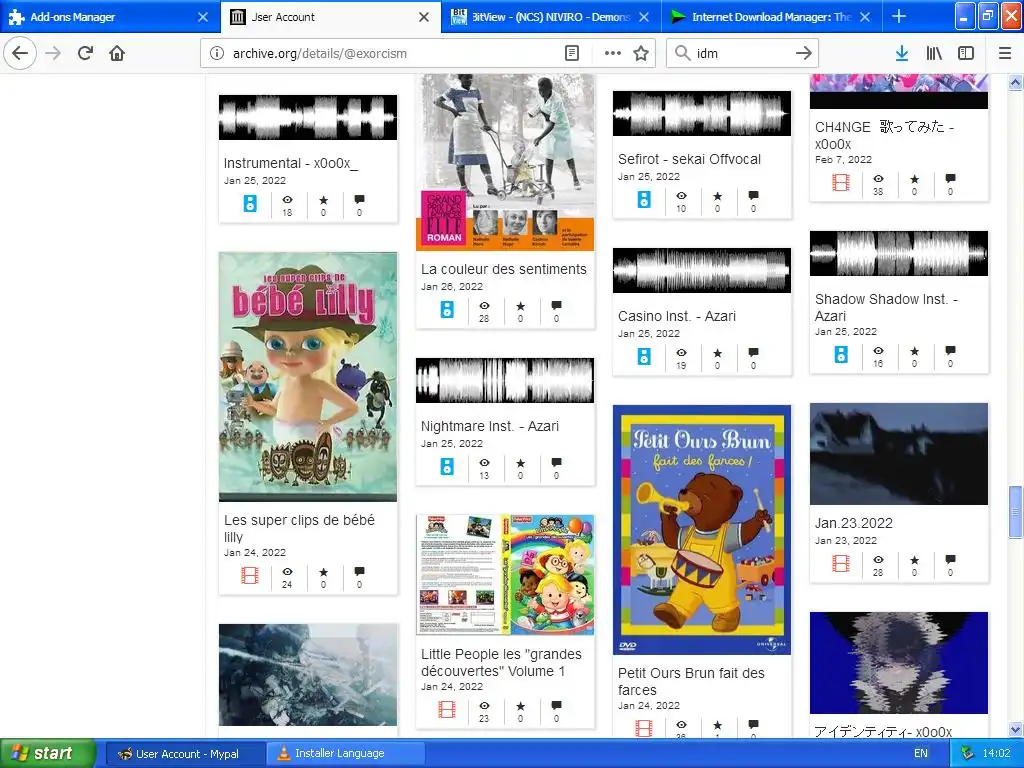Viewport: 1024px width, 768px height.
Task: Open the browser home page
Action: (x=117, y=53)
